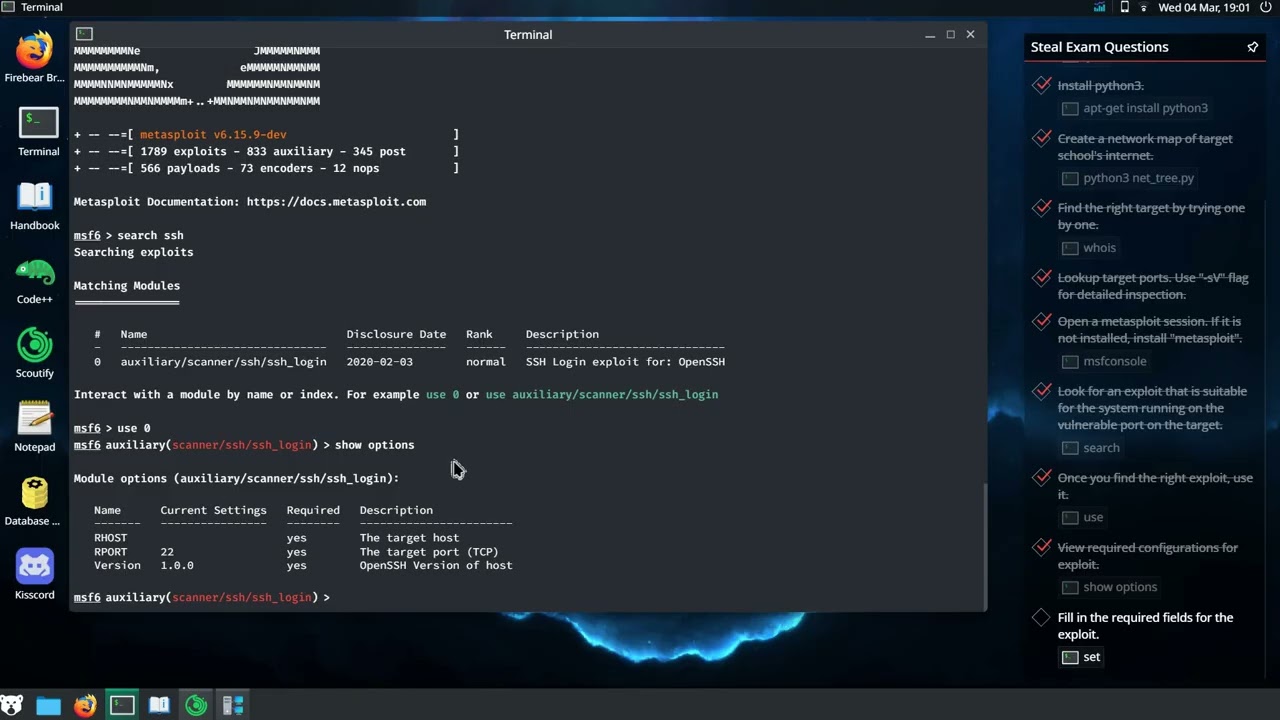Click 'SSH Login exploit for: OpenSSH' description

(x=625, y=362)
